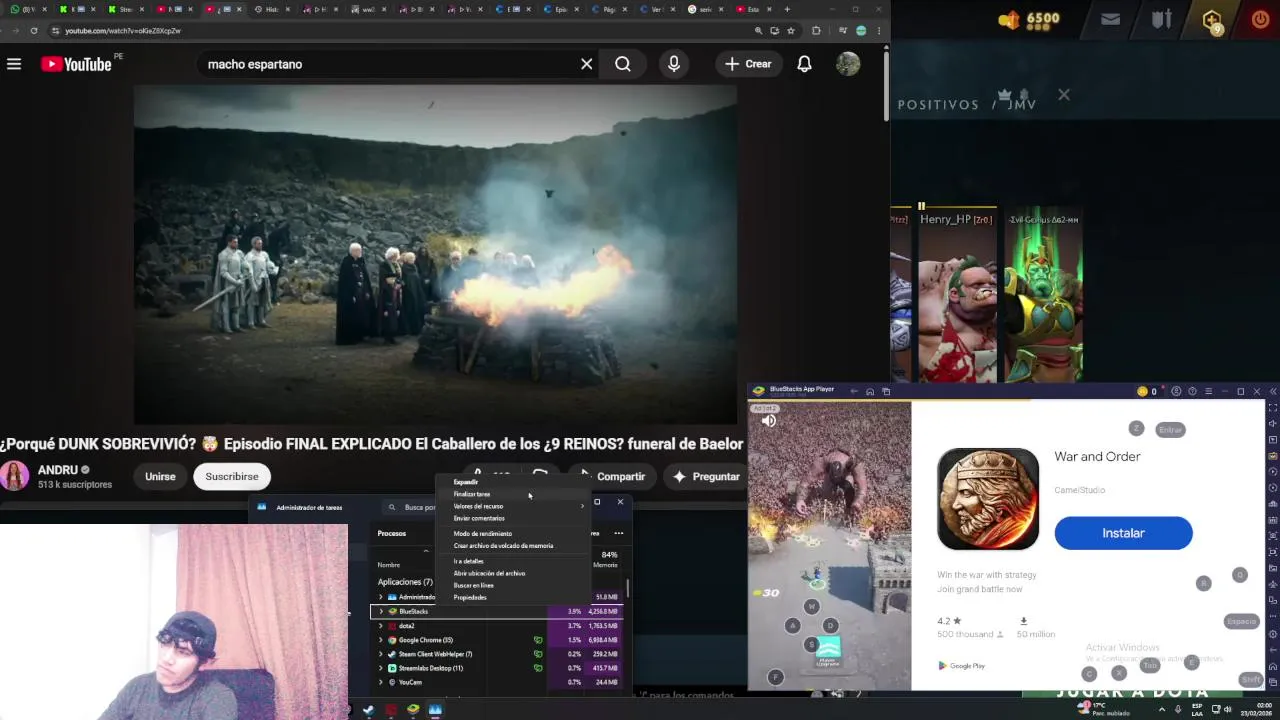
Task: Go to BlueStacks home in title bar
Action: click(x=870, y=391)
